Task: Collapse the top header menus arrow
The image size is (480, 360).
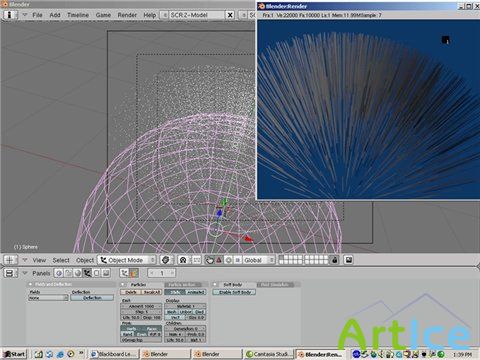Action: coord(25,15)
